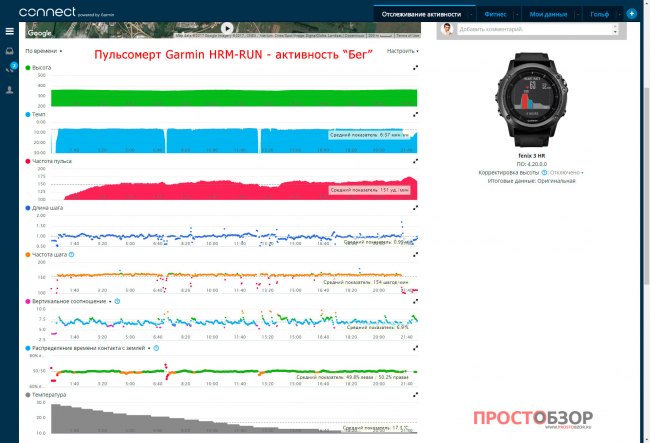
Task: Expand the Частота шага chart to full screen
Action: point(415,254)
